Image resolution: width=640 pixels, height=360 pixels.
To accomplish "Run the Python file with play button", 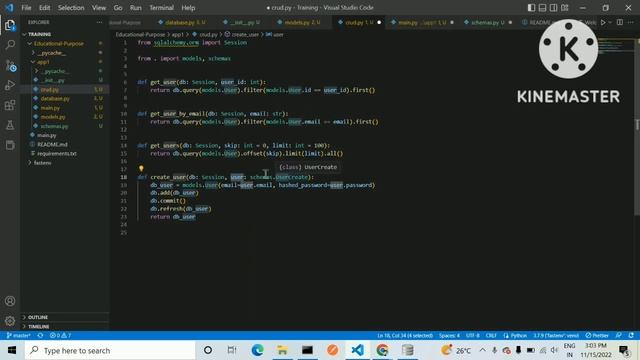I will tap(603, 22).
